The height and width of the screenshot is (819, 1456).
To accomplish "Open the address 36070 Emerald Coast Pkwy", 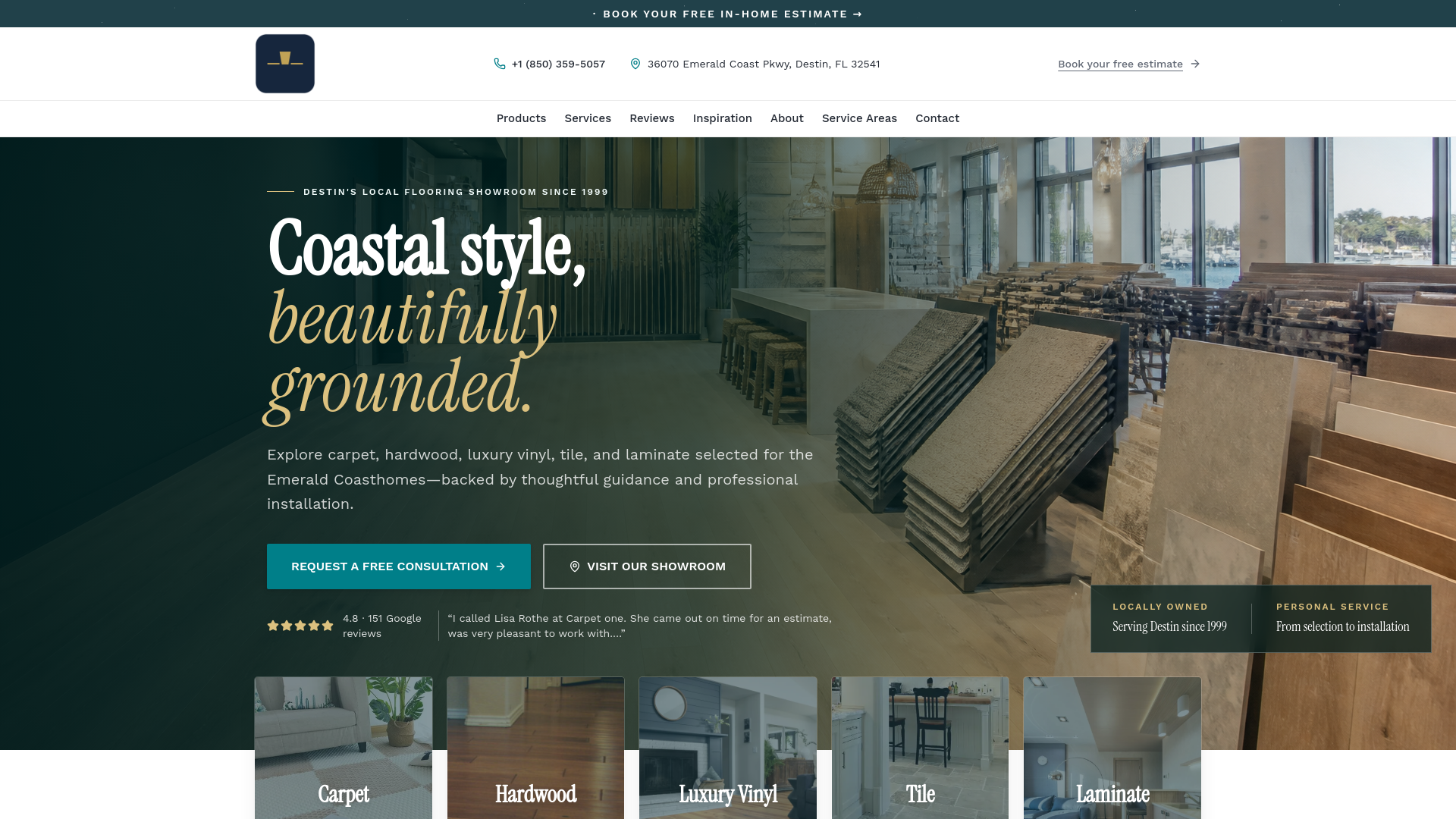I will (x=764, y=64).
